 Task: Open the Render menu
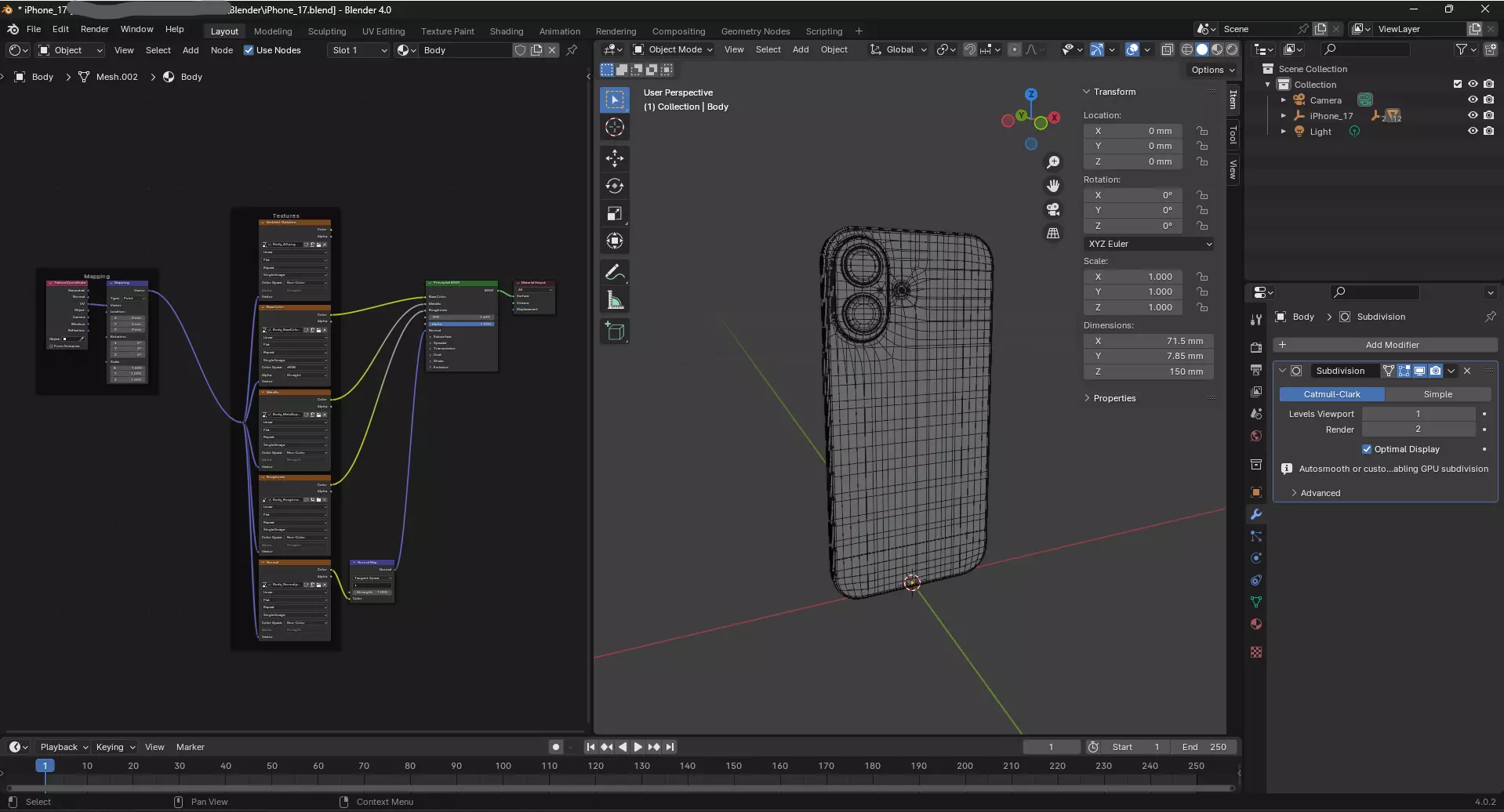coord(94,29)
